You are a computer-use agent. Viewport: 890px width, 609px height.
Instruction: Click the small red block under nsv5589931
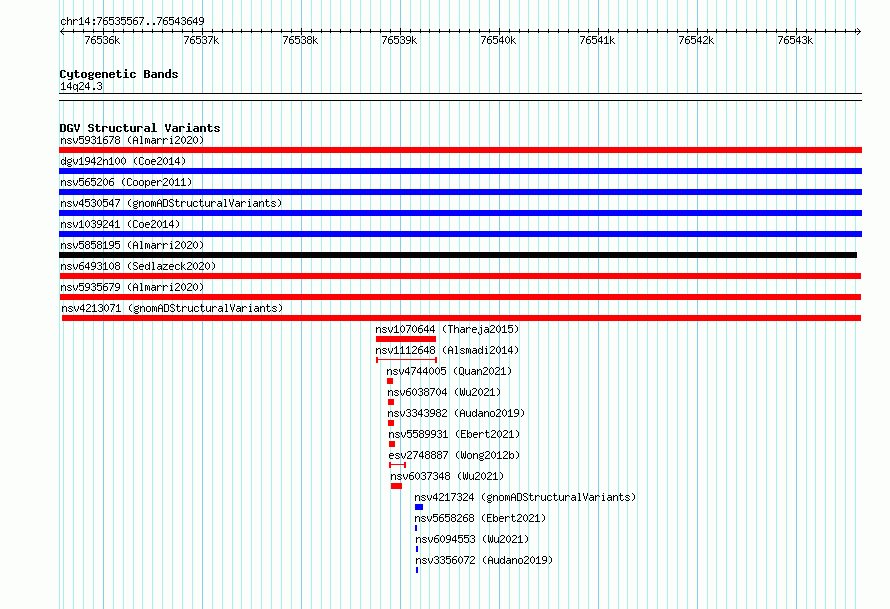click(392, 444)
